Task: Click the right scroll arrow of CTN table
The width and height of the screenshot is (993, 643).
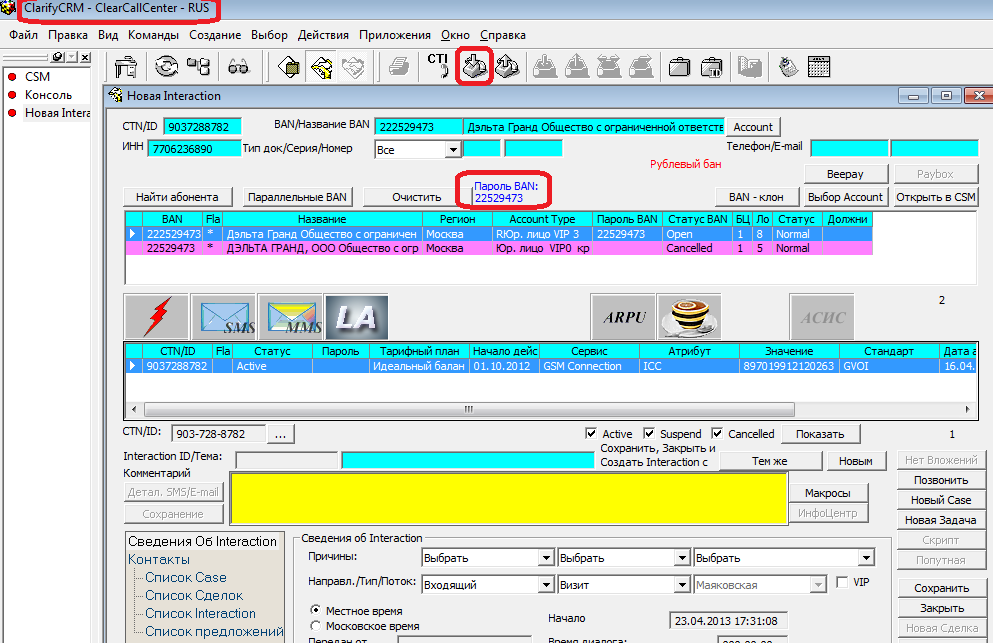Action: coord(967,409)
